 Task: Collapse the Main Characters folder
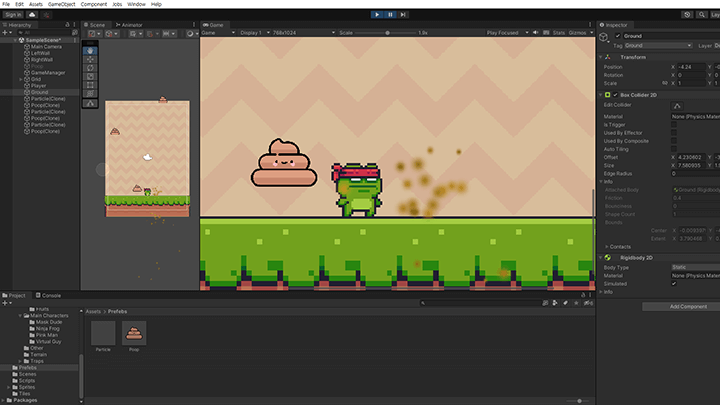point(20,316)
